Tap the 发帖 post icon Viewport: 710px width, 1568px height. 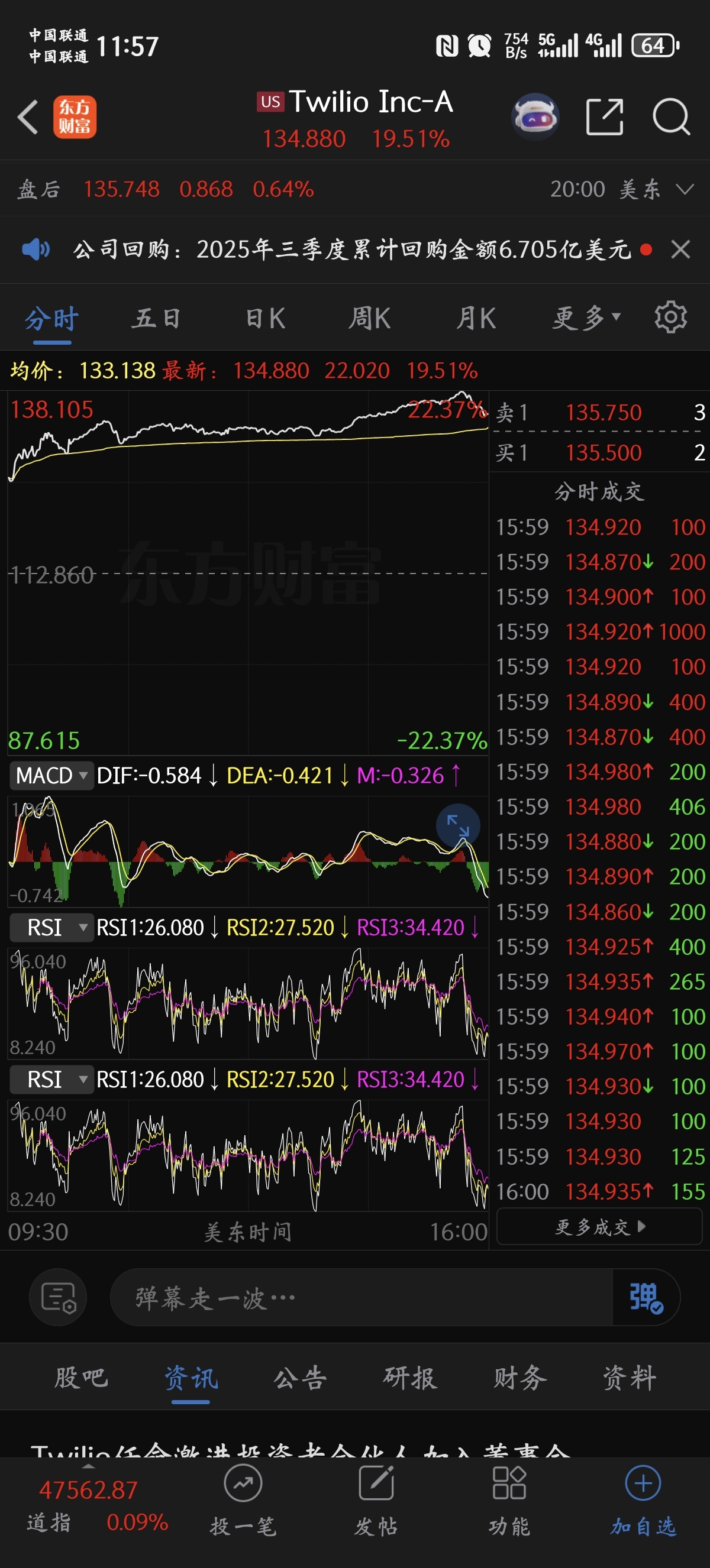click(x=376, y=1483)
